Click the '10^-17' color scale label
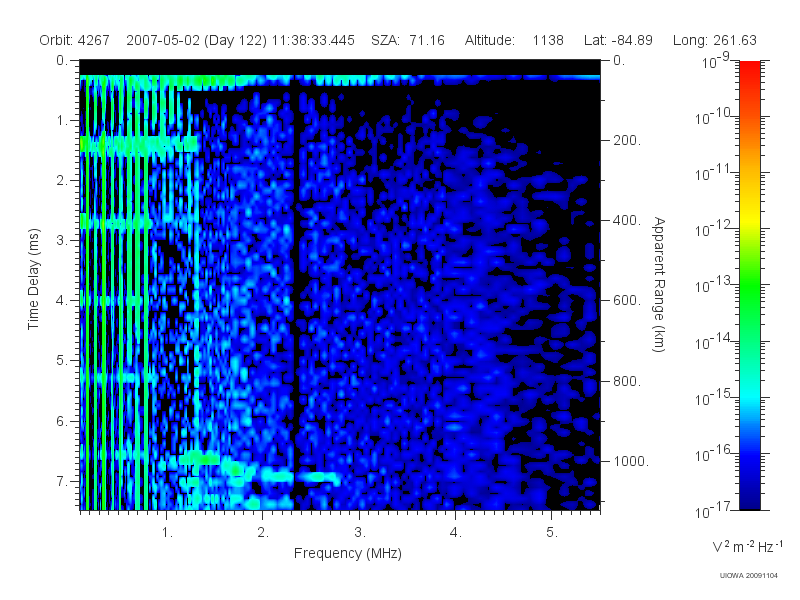The width and height of the screenshot is (800, 600). click(713, 509)
